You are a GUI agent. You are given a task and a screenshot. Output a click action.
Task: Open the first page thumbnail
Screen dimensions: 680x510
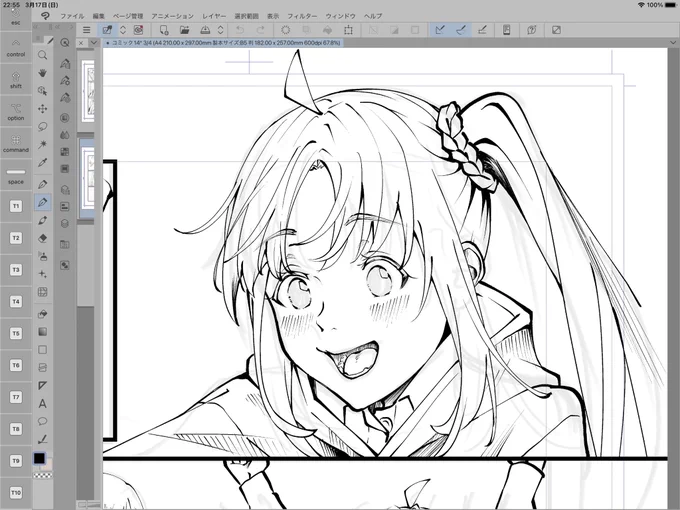(88, 91)
